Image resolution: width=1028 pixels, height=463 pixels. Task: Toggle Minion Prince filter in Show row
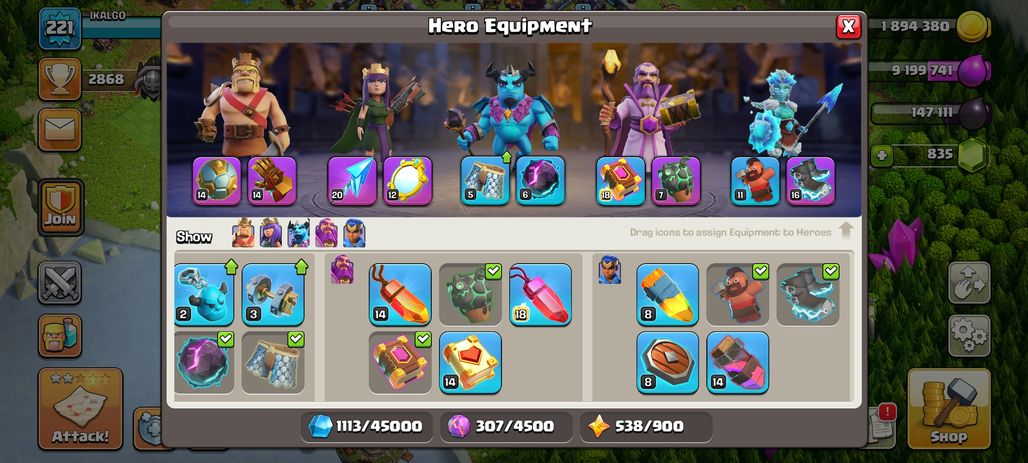tap(298, 233)
